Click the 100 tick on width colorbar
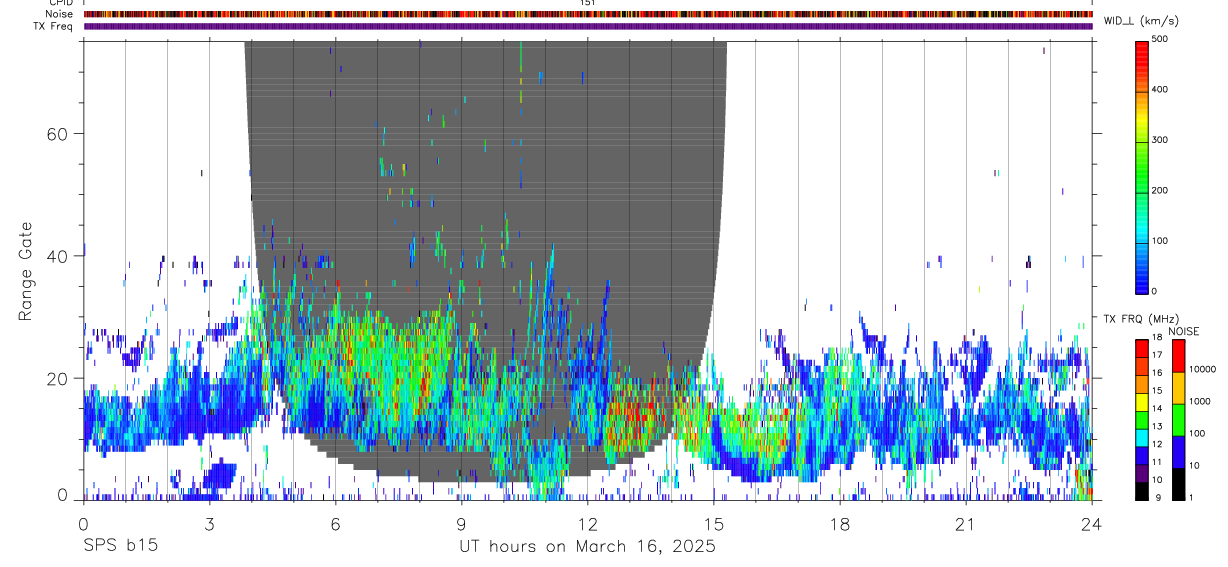Screen dimensions: 1228x567 tap(1160, 241)
